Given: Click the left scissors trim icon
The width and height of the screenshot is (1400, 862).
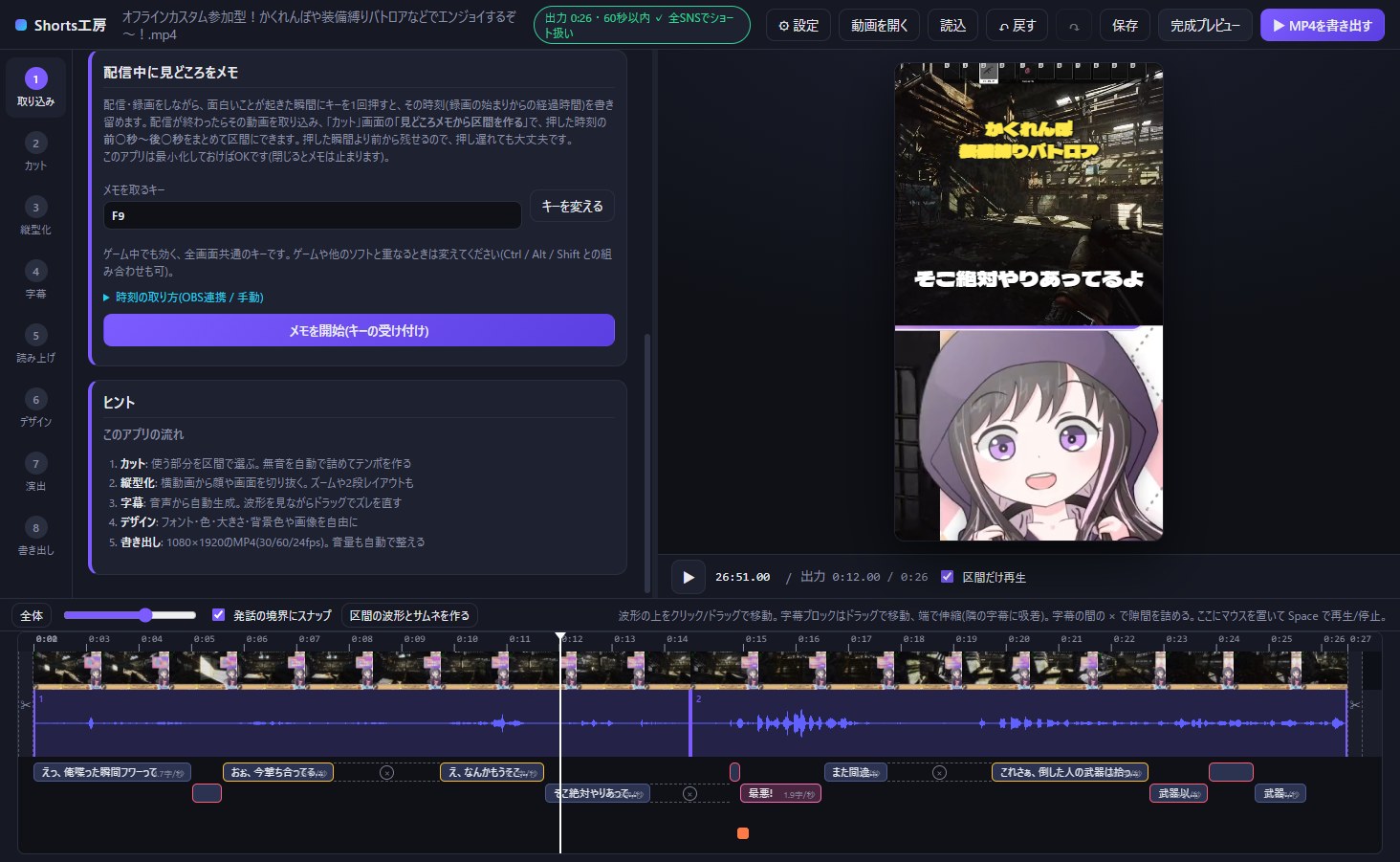Looking at the screenshot, I should click(x=26, y=705).
